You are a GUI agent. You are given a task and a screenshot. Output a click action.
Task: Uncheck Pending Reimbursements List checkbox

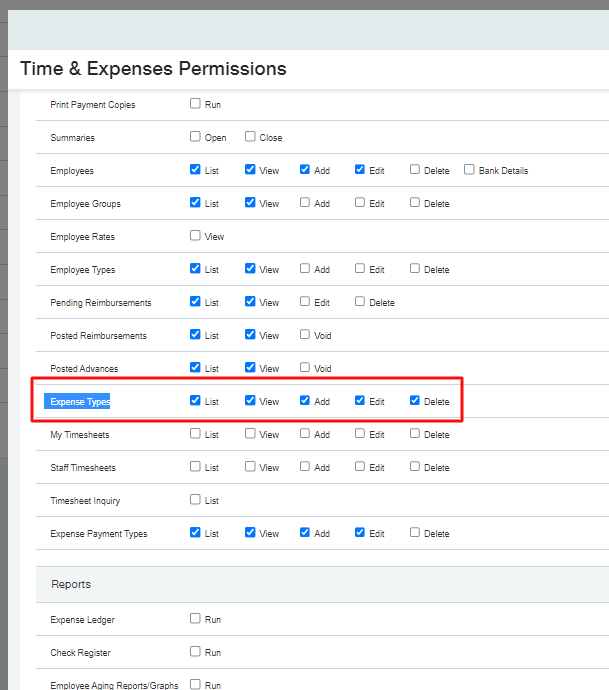(195, 301)
